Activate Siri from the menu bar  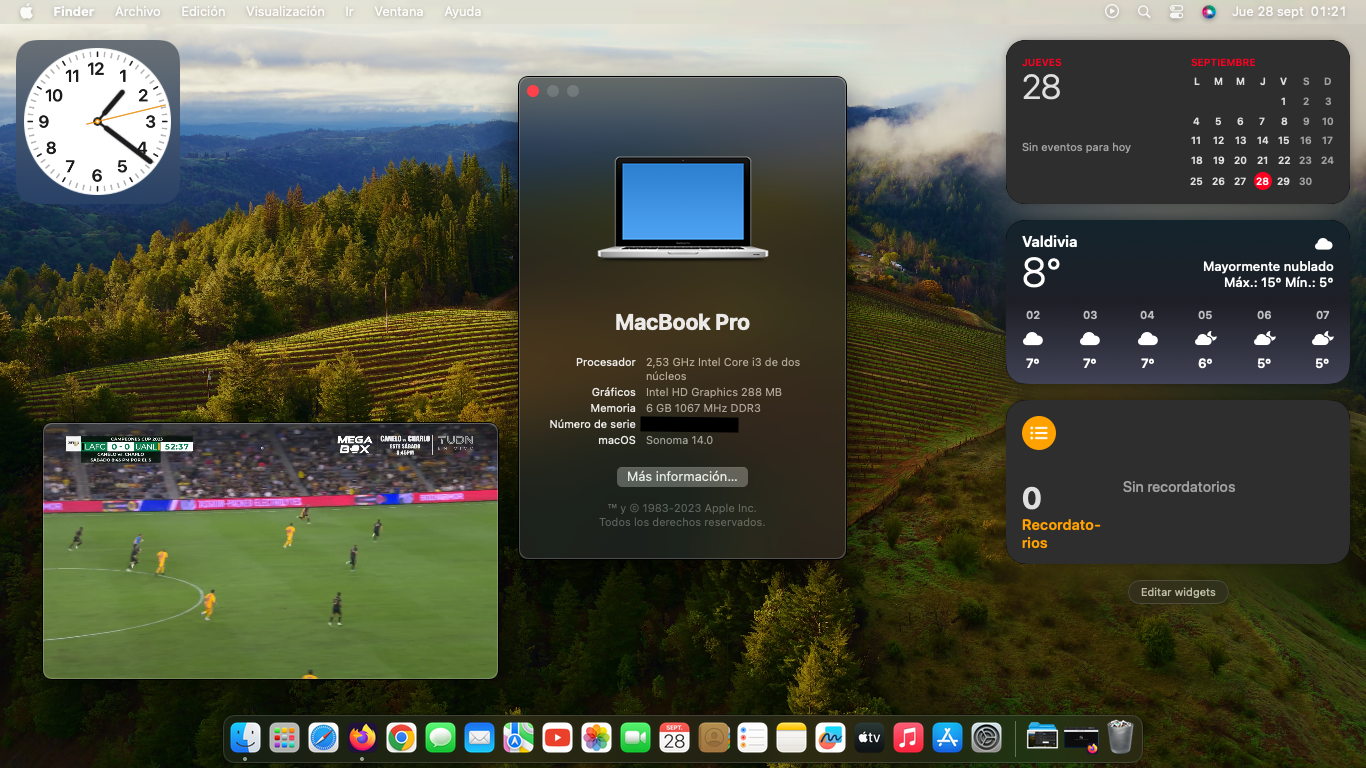point(1209,12)
